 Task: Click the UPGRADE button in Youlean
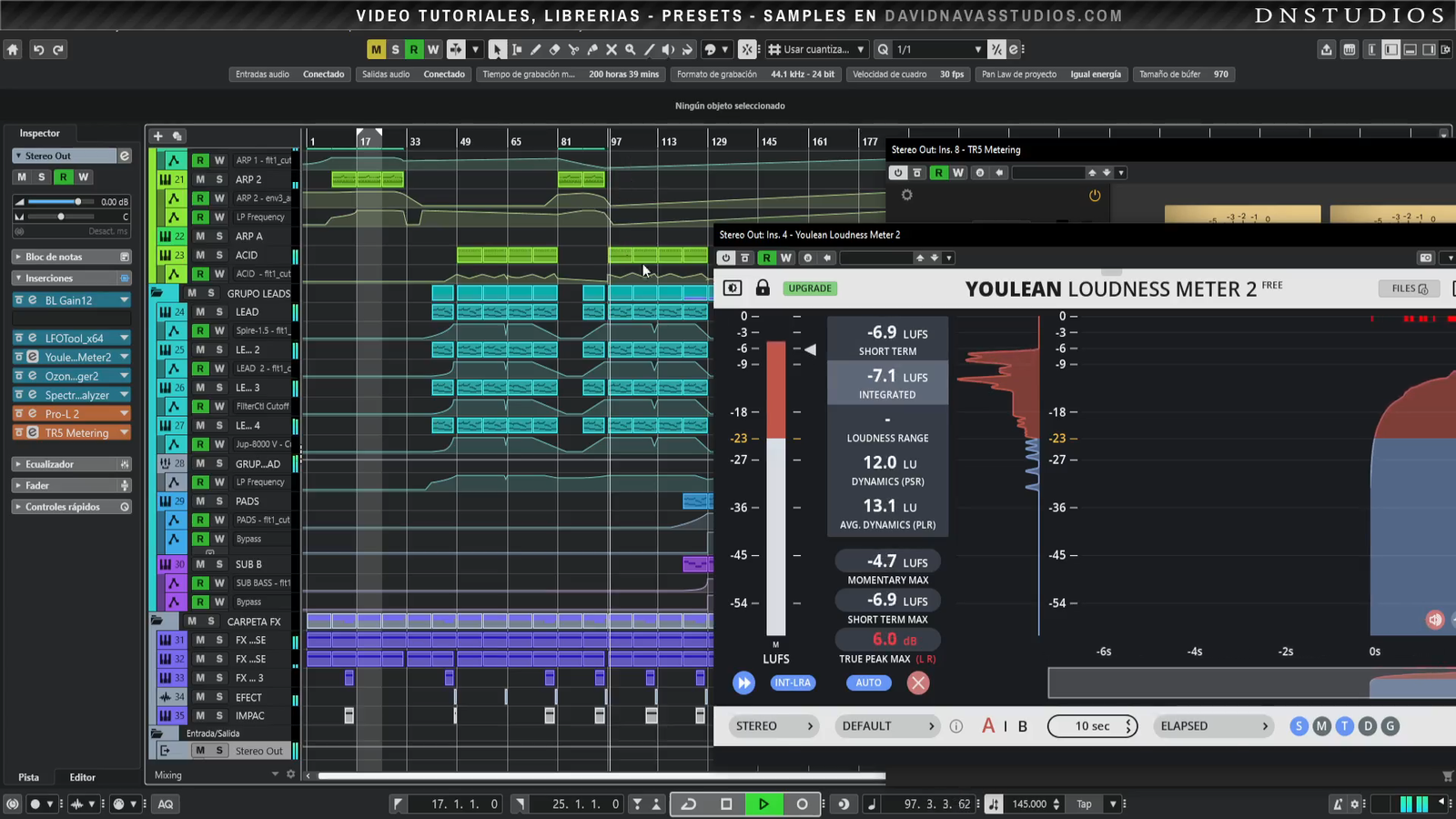809,288
